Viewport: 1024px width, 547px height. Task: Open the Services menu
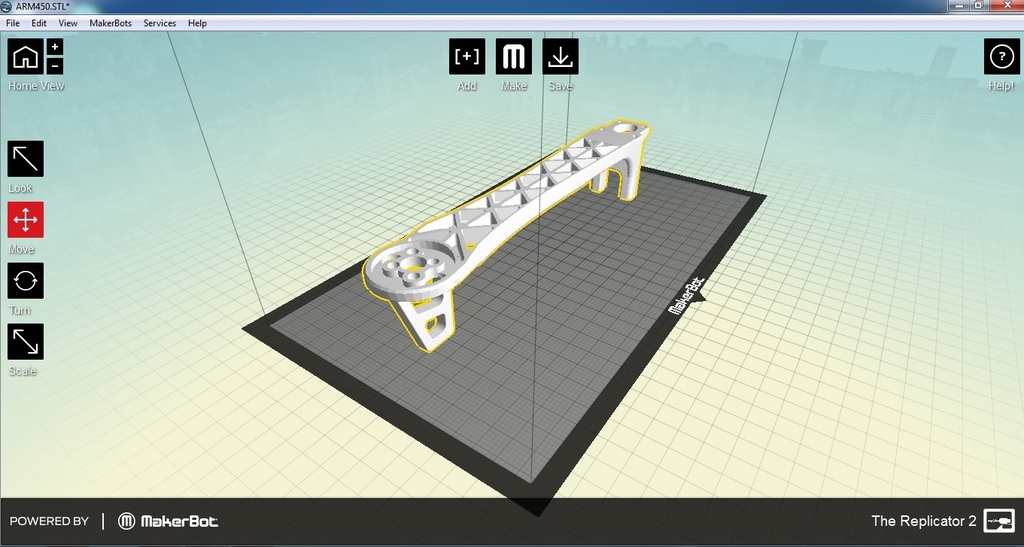[x=159, y=23]
